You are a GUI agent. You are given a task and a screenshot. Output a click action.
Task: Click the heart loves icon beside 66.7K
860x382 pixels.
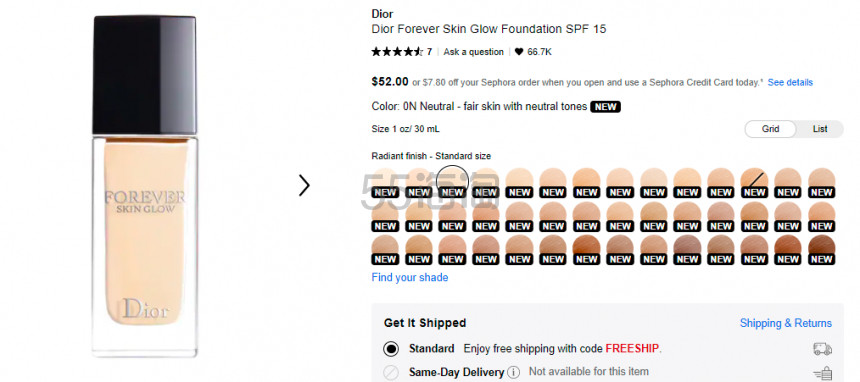(x=519, y=52)
